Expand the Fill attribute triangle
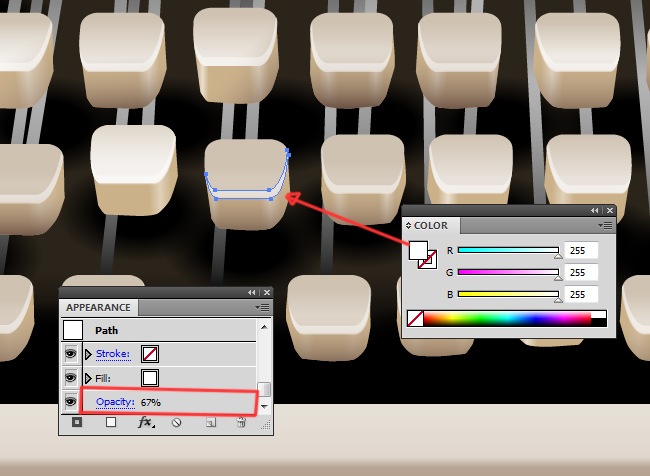Screen dimensions: 650x476 [88, 378]
